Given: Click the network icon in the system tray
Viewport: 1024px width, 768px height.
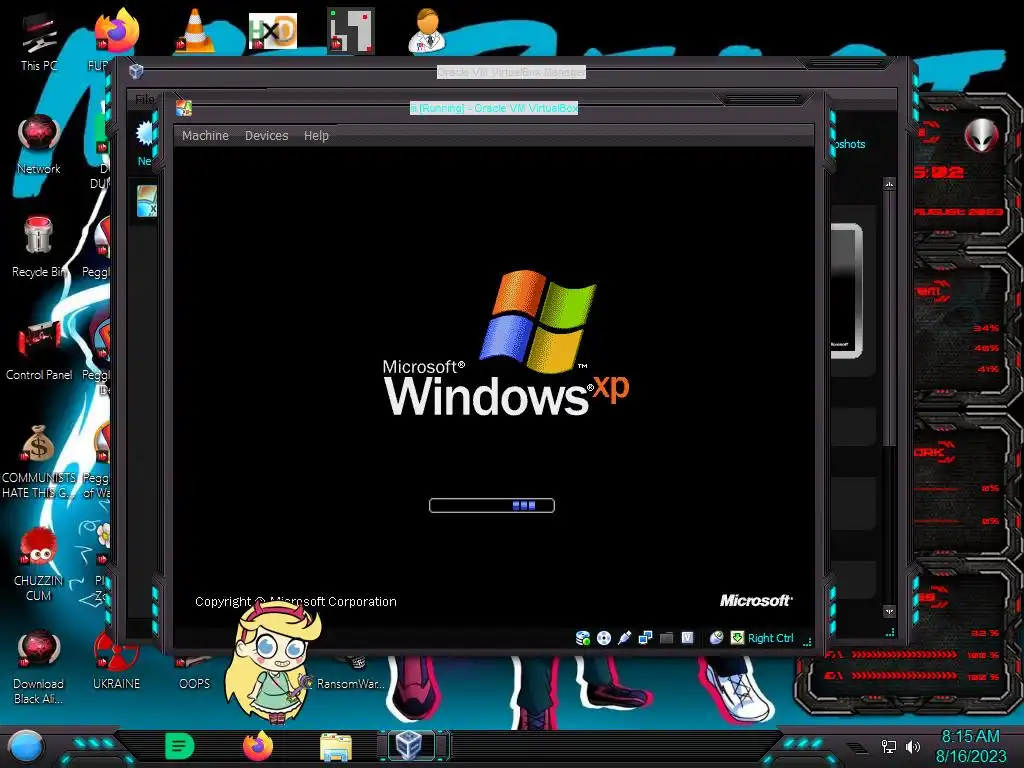Looking at the screenshot, I should (x=889, y=746).
